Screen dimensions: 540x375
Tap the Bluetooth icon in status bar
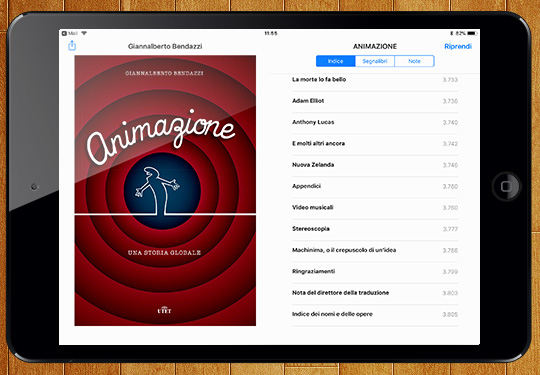[x=451, y=33]
